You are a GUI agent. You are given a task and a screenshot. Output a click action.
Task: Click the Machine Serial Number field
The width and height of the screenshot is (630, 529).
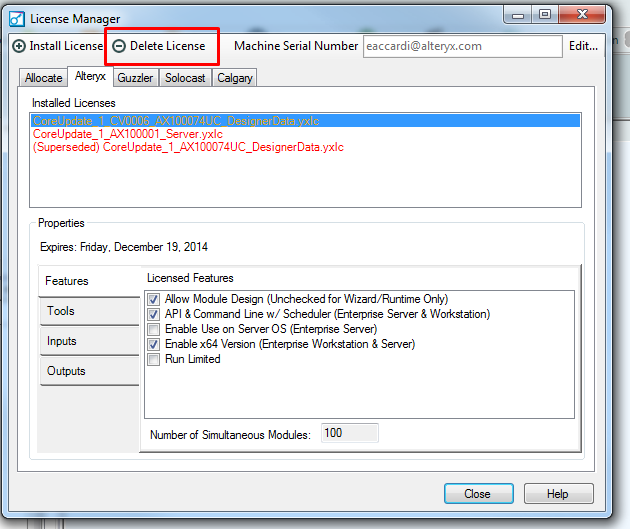click(x=462, y=47)
